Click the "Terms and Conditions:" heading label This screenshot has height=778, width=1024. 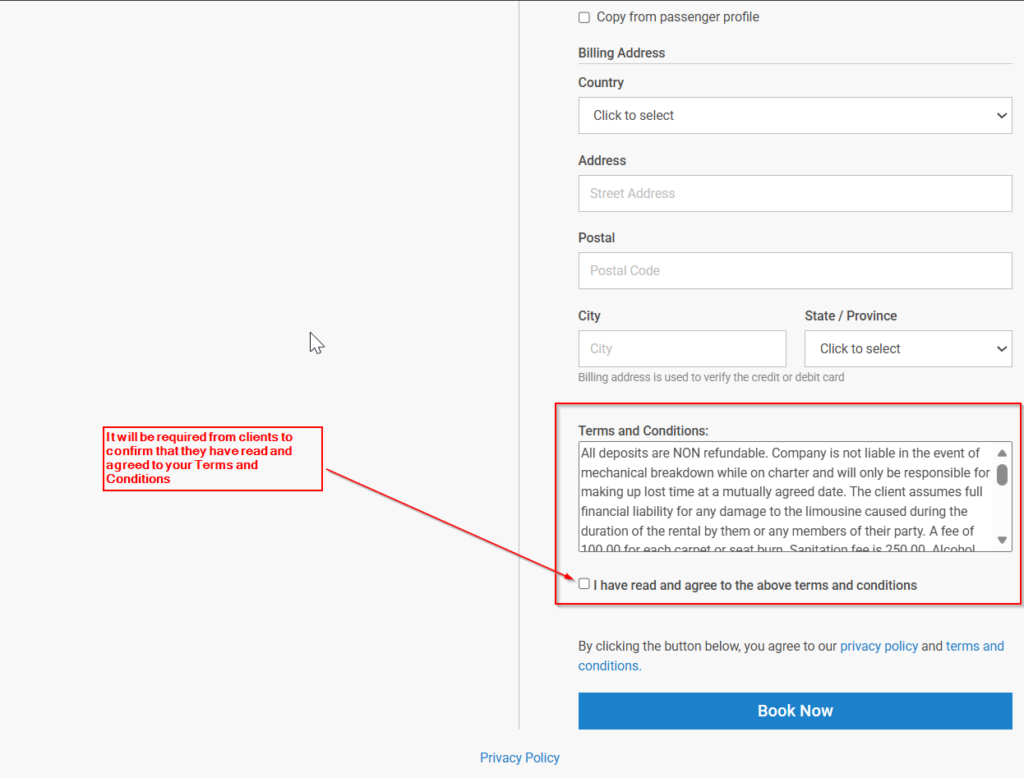click(643, 431)
